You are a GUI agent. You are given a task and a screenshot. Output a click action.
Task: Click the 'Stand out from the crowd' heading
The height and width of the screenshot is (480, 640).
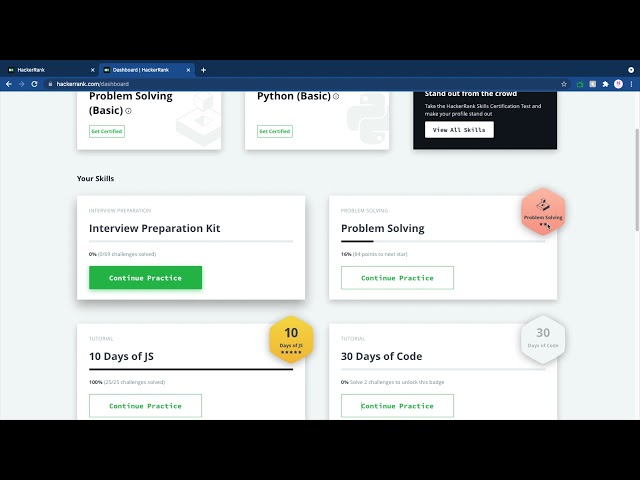(471, 94)
